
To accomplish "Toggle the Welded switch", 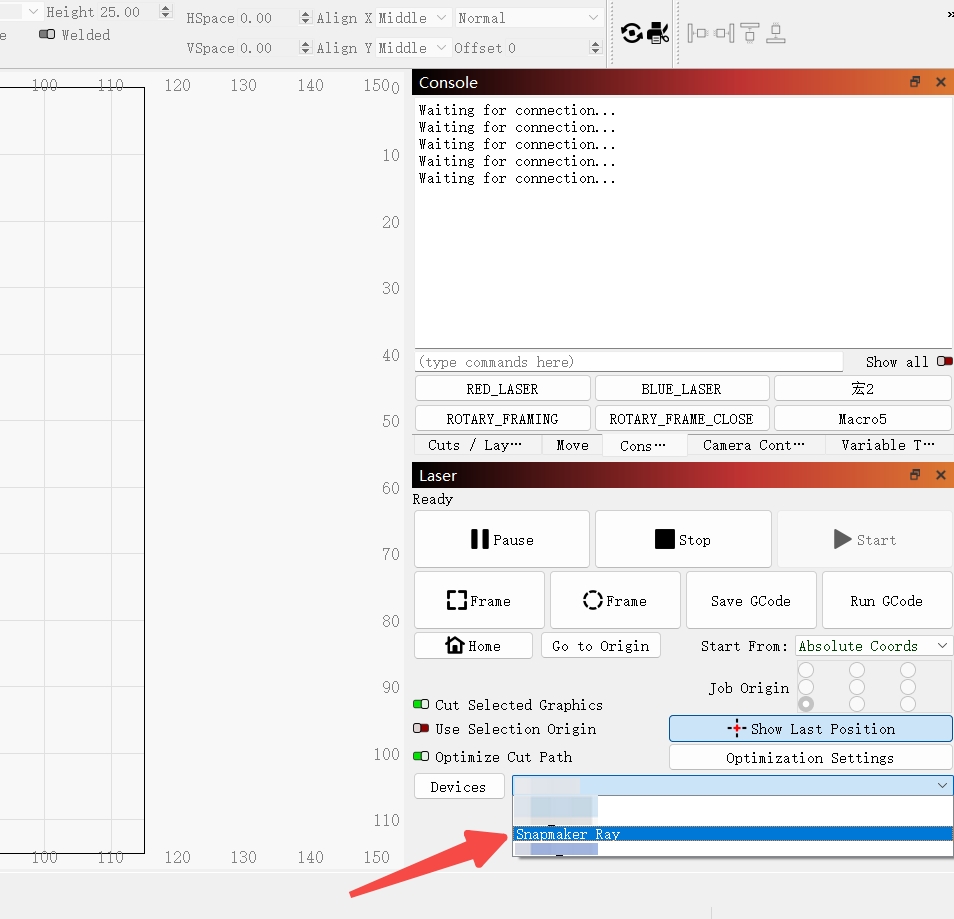I will 47,34.
